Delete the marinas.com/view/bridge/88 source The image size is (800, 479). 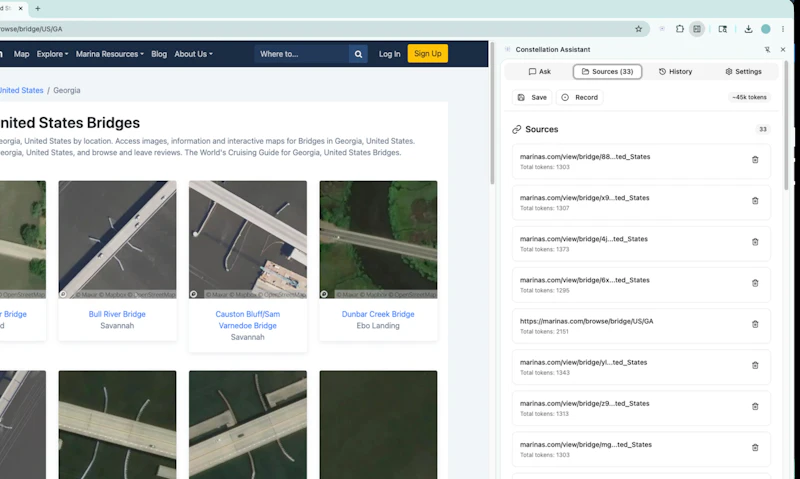pyautogui.click(x=755, y=160)
